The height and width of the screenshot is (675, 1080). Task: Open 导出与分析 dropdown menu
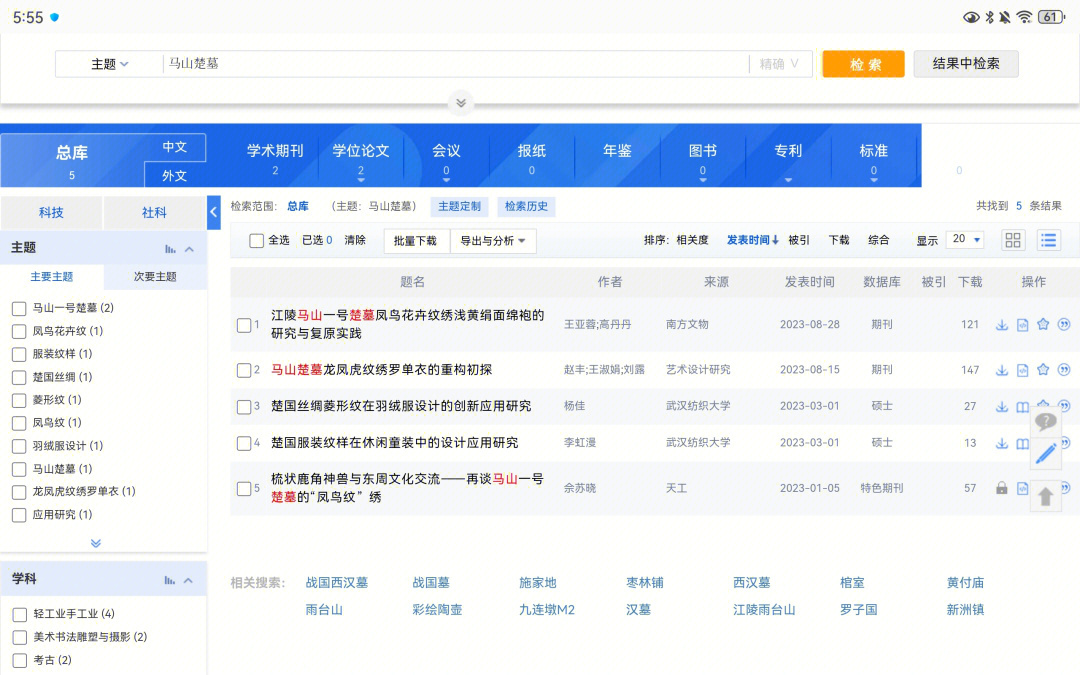point(492,240)
